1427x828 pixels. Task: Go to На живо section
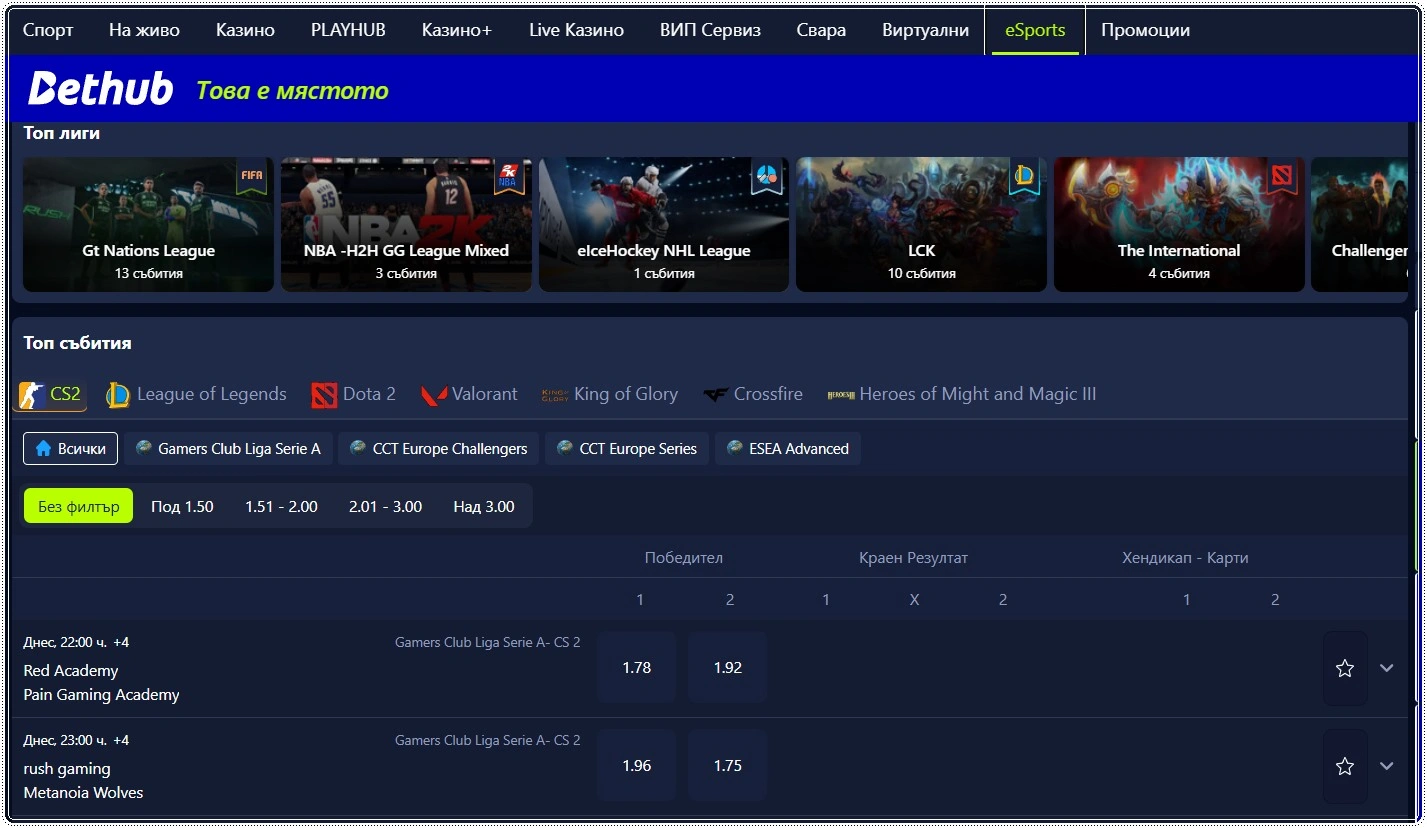[x=144, y=30]
